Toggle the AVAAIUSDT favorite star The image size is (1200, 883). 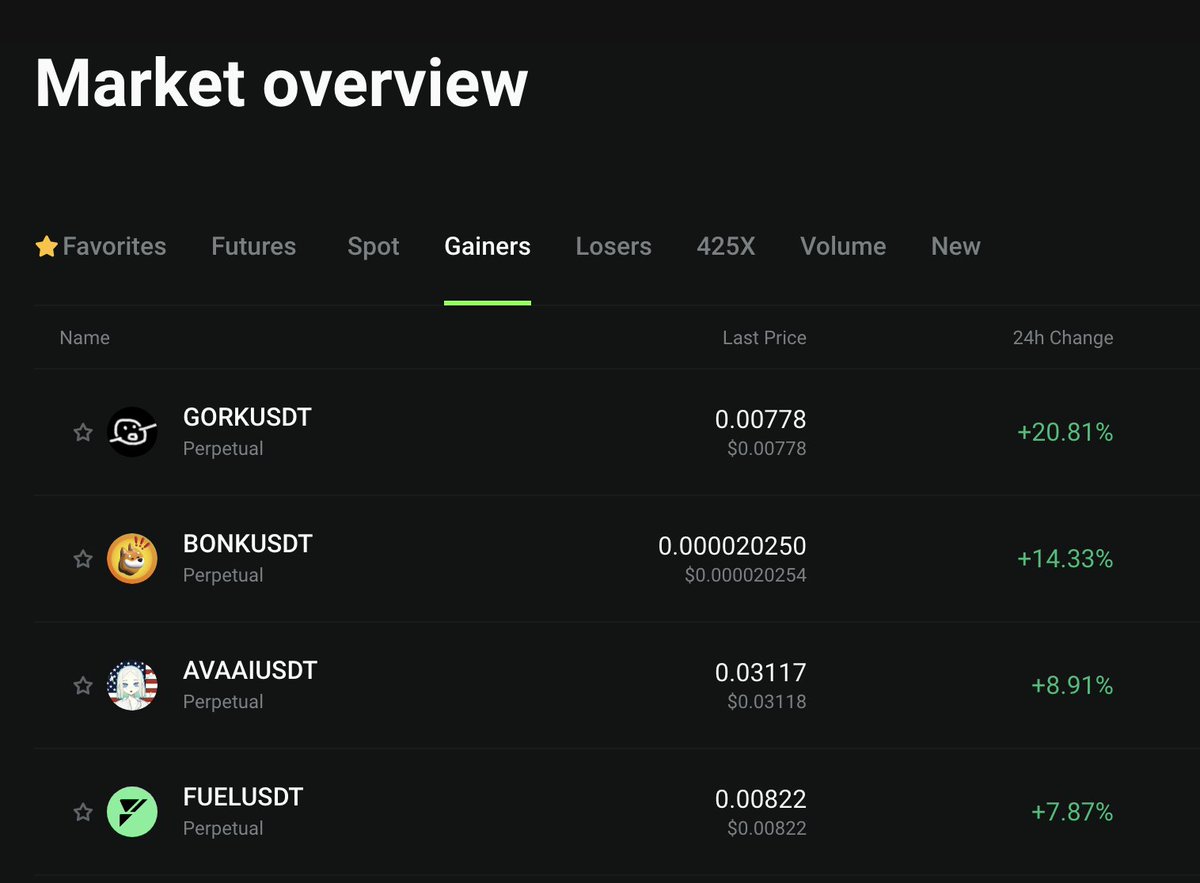pyautogui.click(x=83, y=686)
